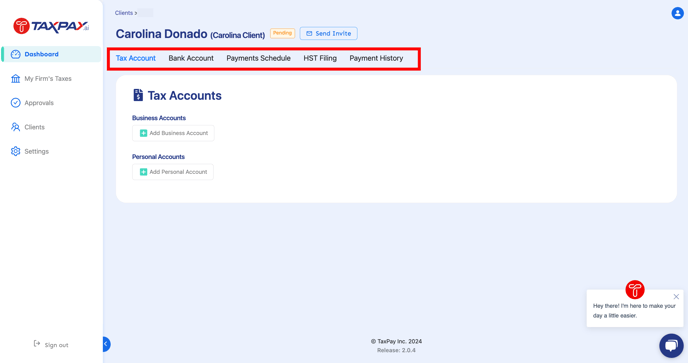Click the sign out arrow icon
This screenshot has height=363, width=688.
(x=37, y=344)
